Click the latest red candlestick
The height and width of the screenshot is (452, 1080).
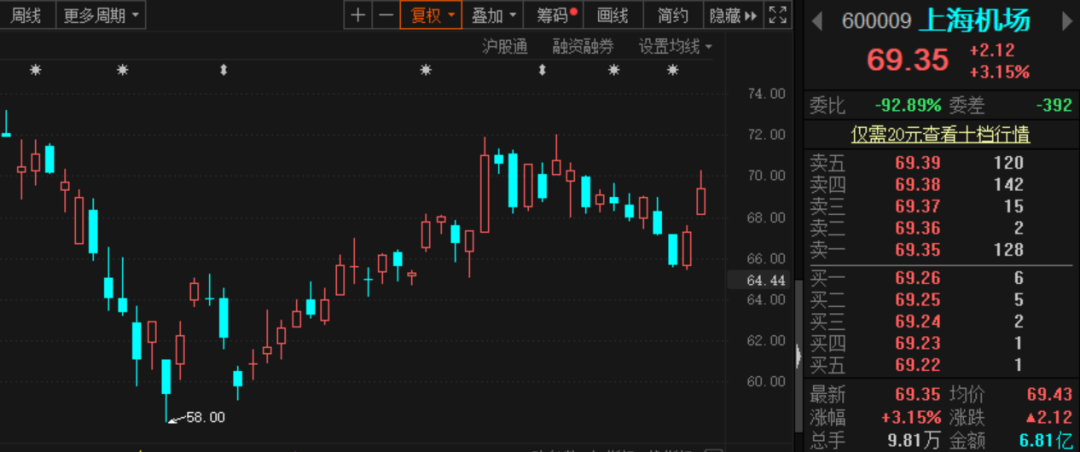(x=701, y=201)
